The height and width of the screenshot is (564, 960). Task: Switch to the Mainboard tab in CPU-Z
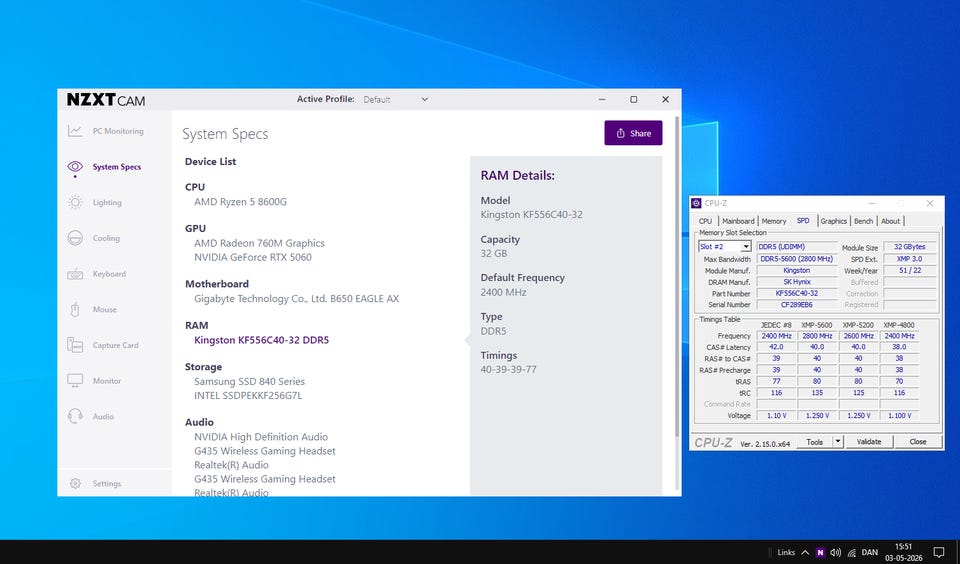coord(738,221)
